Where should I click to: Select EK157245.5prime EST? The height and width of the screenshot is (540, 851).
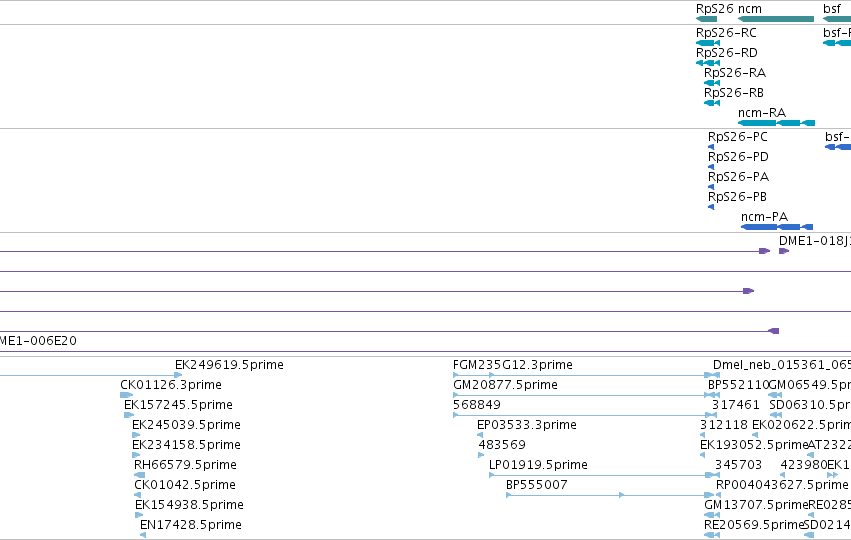tap(178, 405)
